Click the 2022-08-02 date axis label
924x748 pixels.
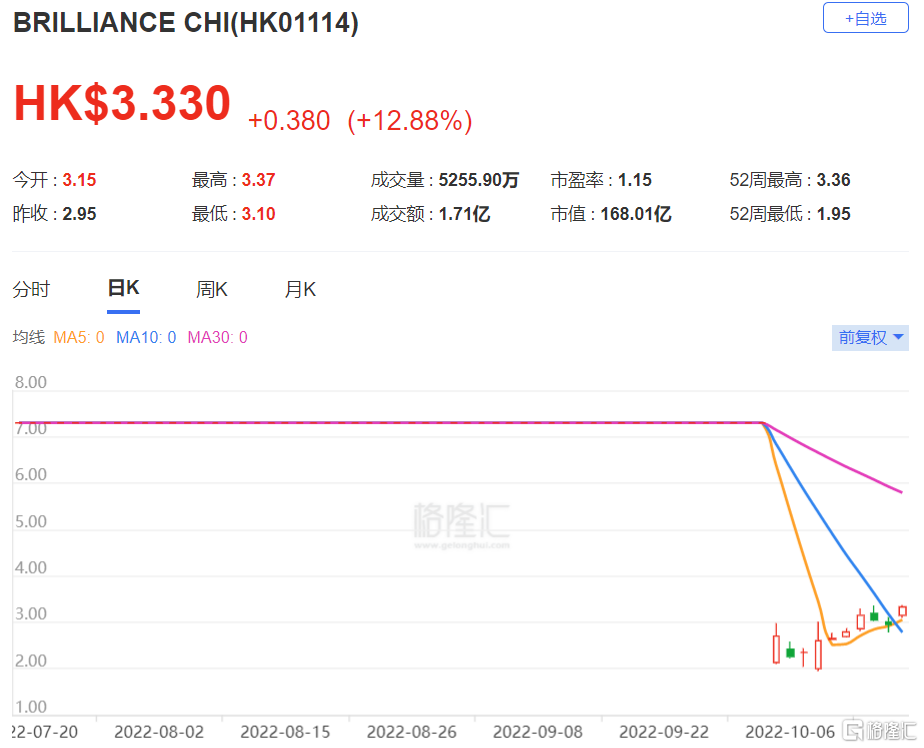159,732
